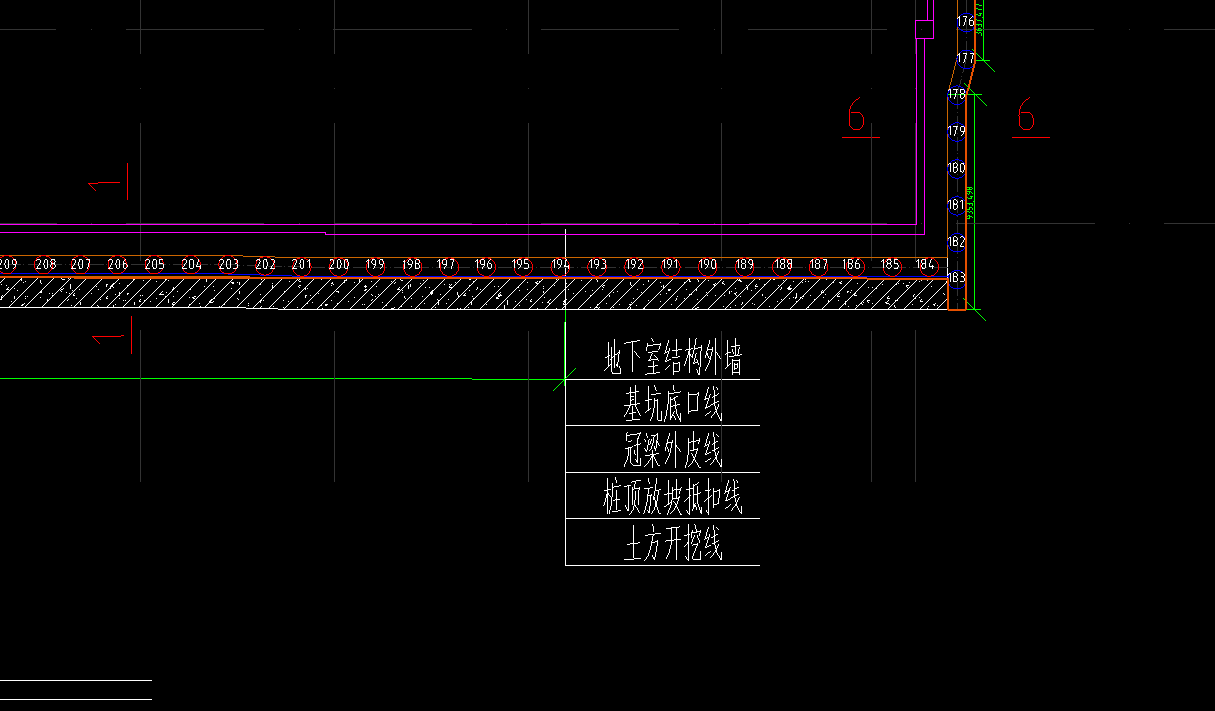Select pile number 208

point(45,265)
